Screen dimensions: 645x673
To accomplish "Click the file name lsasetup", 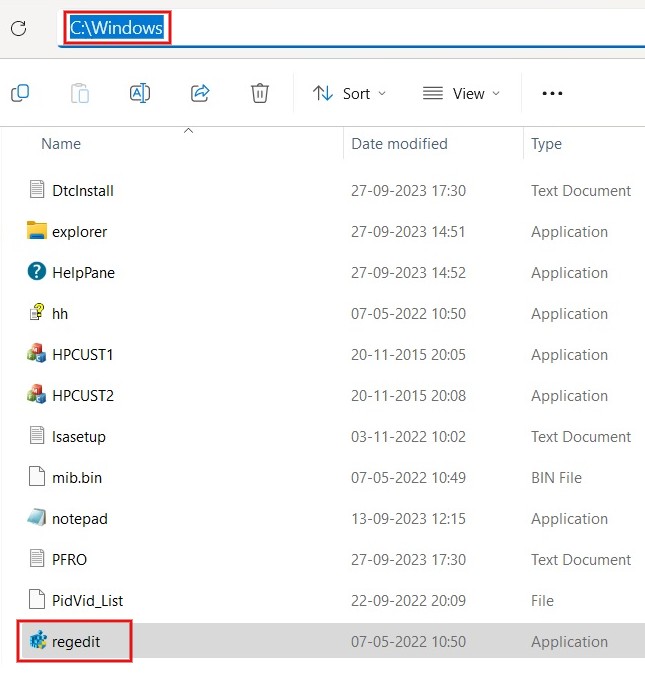I will (79, 437).
